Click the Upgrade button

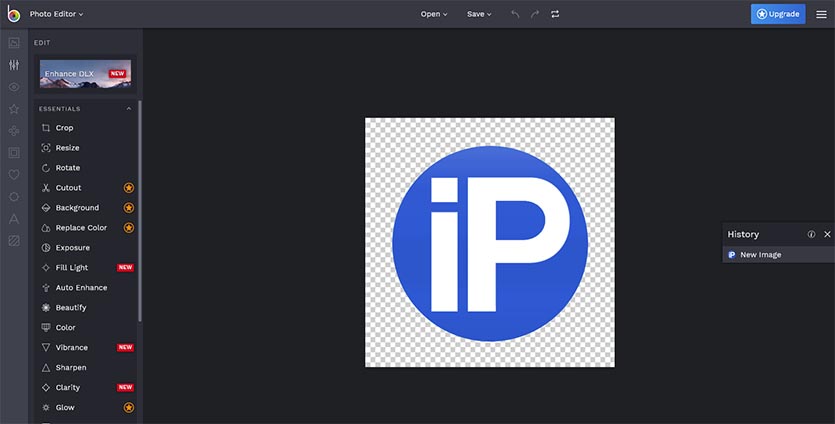pyautogui.click(x=778, y=14)
